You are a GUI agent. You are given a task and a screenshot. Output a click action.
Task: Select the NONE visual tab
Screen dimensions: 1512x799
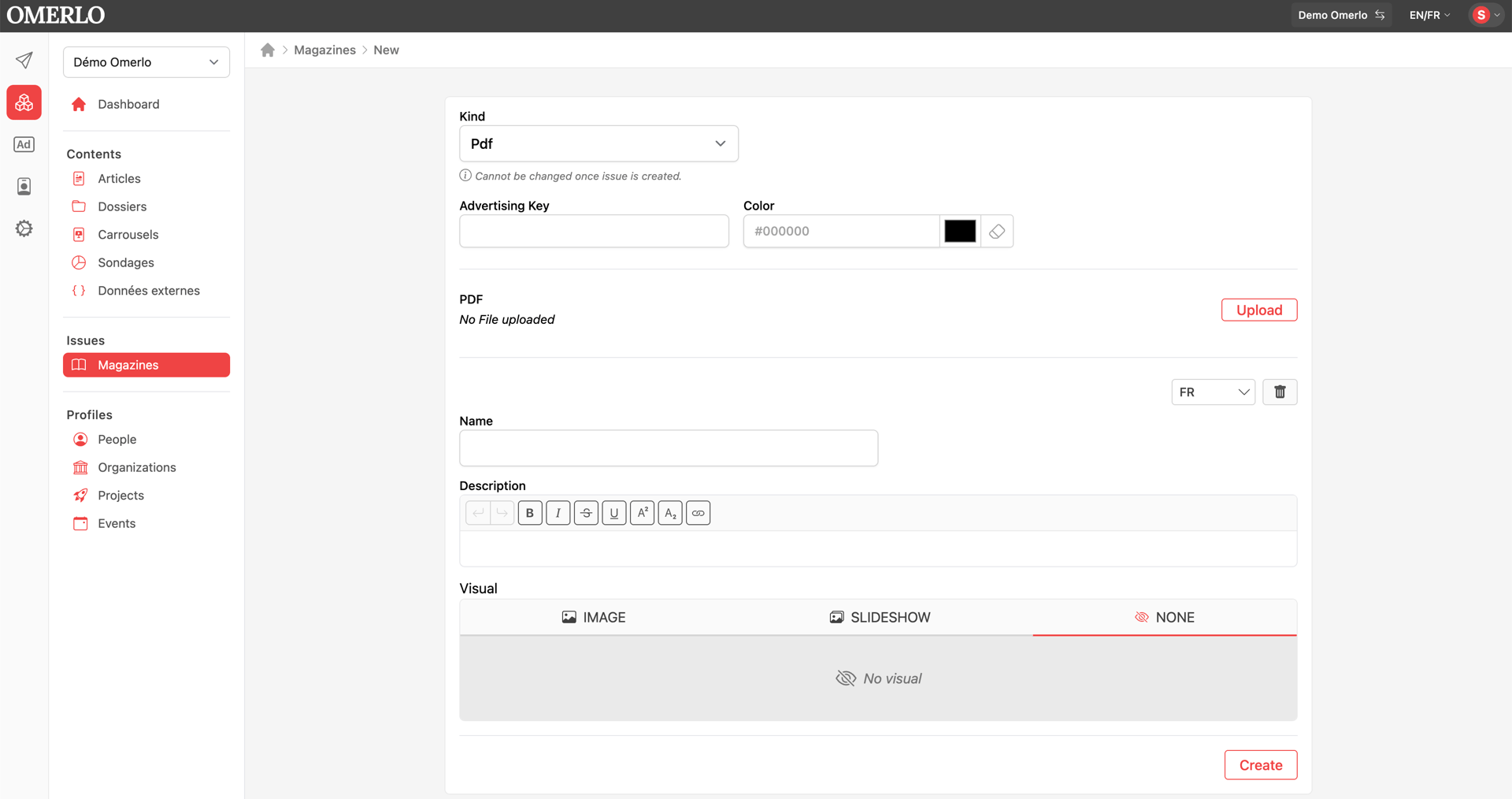(1165, 617)
